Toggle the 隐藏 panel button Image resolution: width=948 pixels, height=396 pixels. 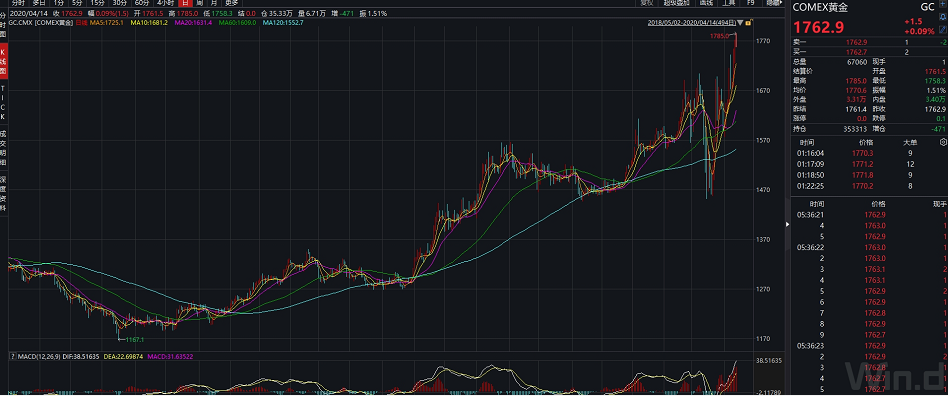coord(773,3)
